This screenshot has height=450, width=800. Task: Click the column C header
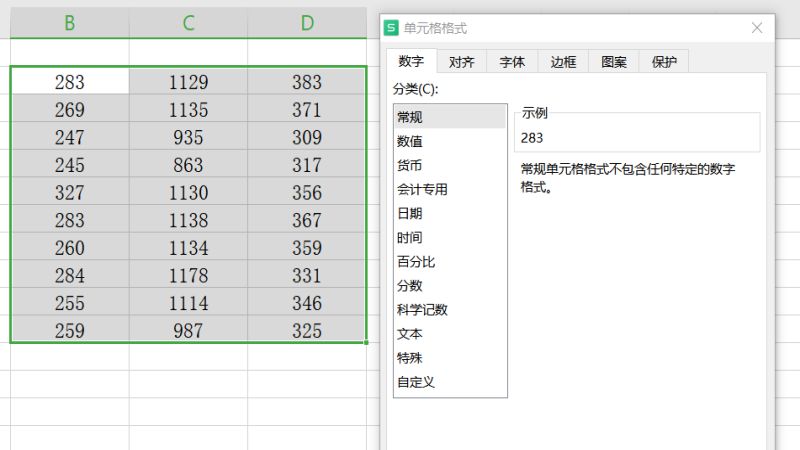pos(188,23)
